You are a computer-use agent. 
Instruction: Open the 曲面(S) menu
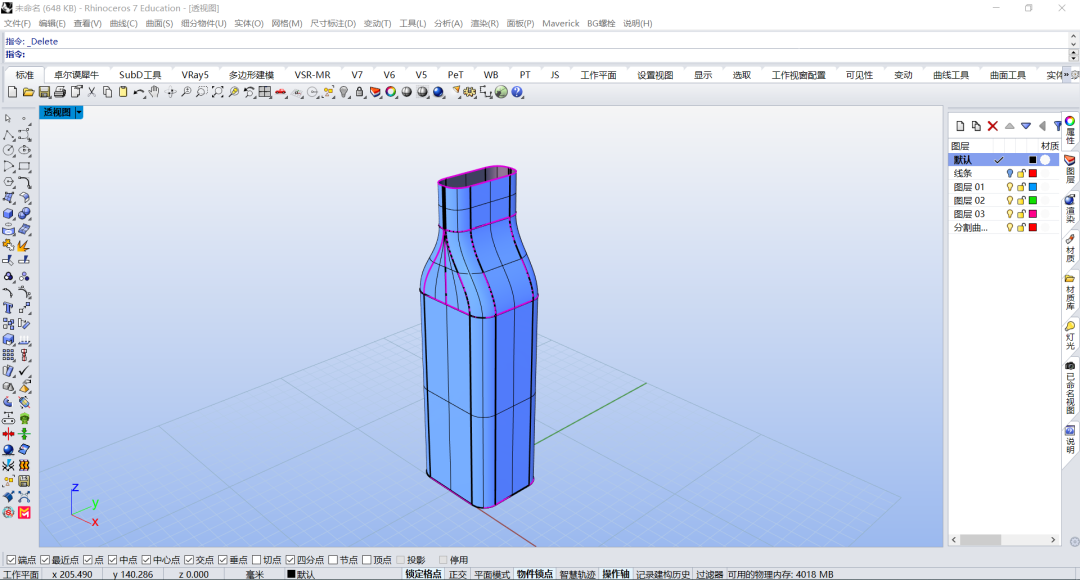pyautogui.click(x=159, y=23)
